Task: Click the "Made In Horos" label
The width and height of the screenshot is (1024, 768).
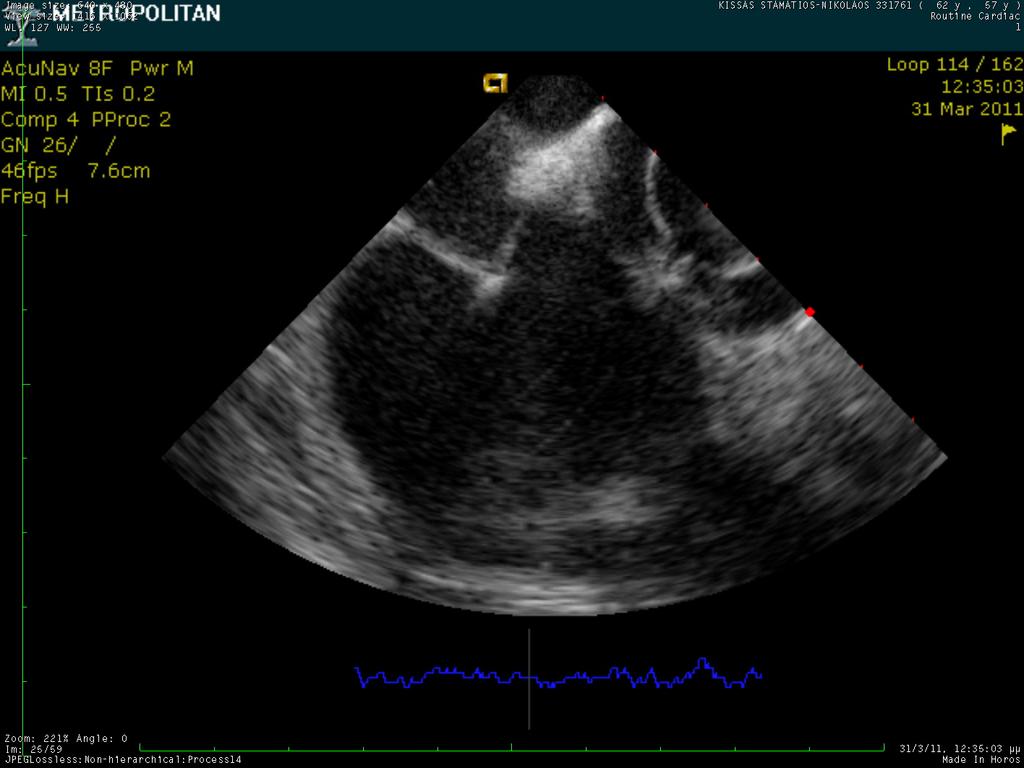Action: click(982, 760)
